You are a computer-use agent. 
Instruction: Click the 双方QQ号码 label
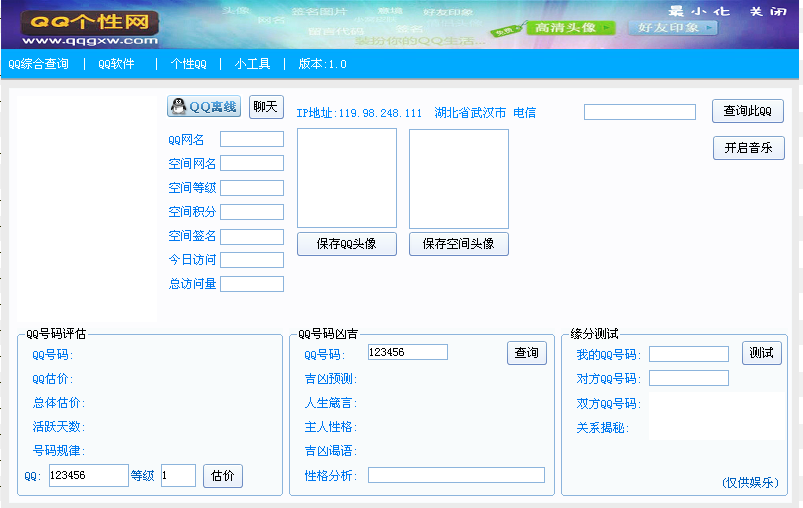(608, 404)
